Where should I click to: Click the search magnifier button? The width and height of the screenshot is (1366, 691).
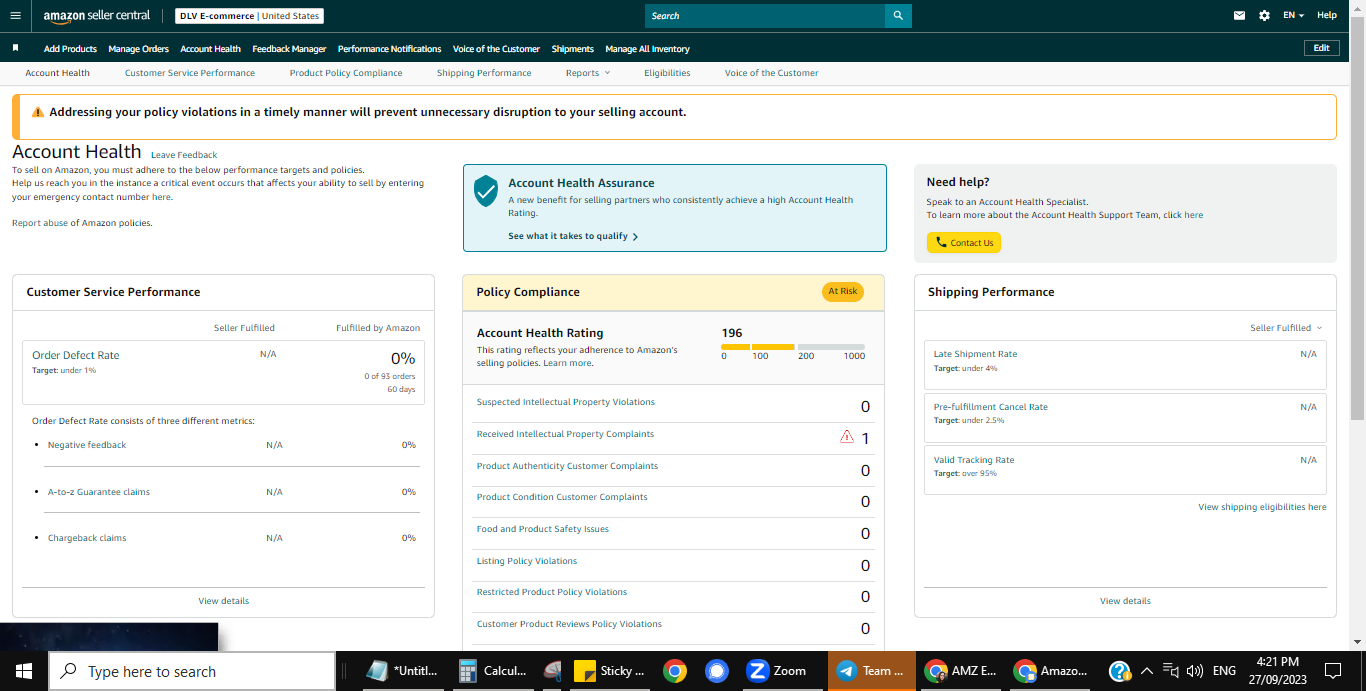pyautogui.click(x=898, y=16)
